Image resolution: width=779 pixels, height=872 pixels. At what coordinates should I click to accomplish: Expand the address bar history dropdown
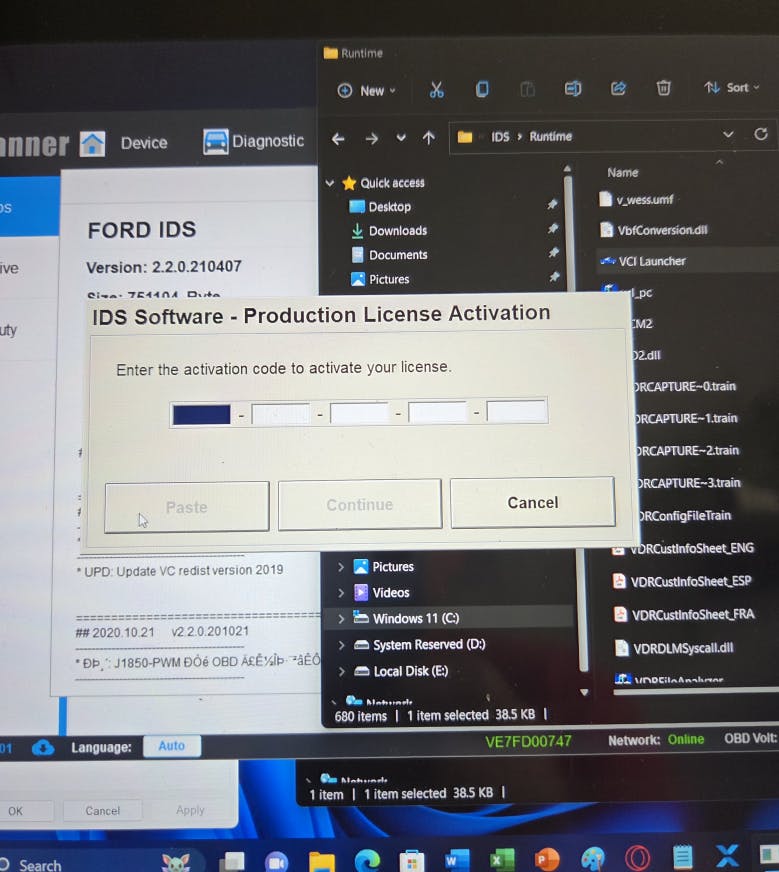(726, 136)
